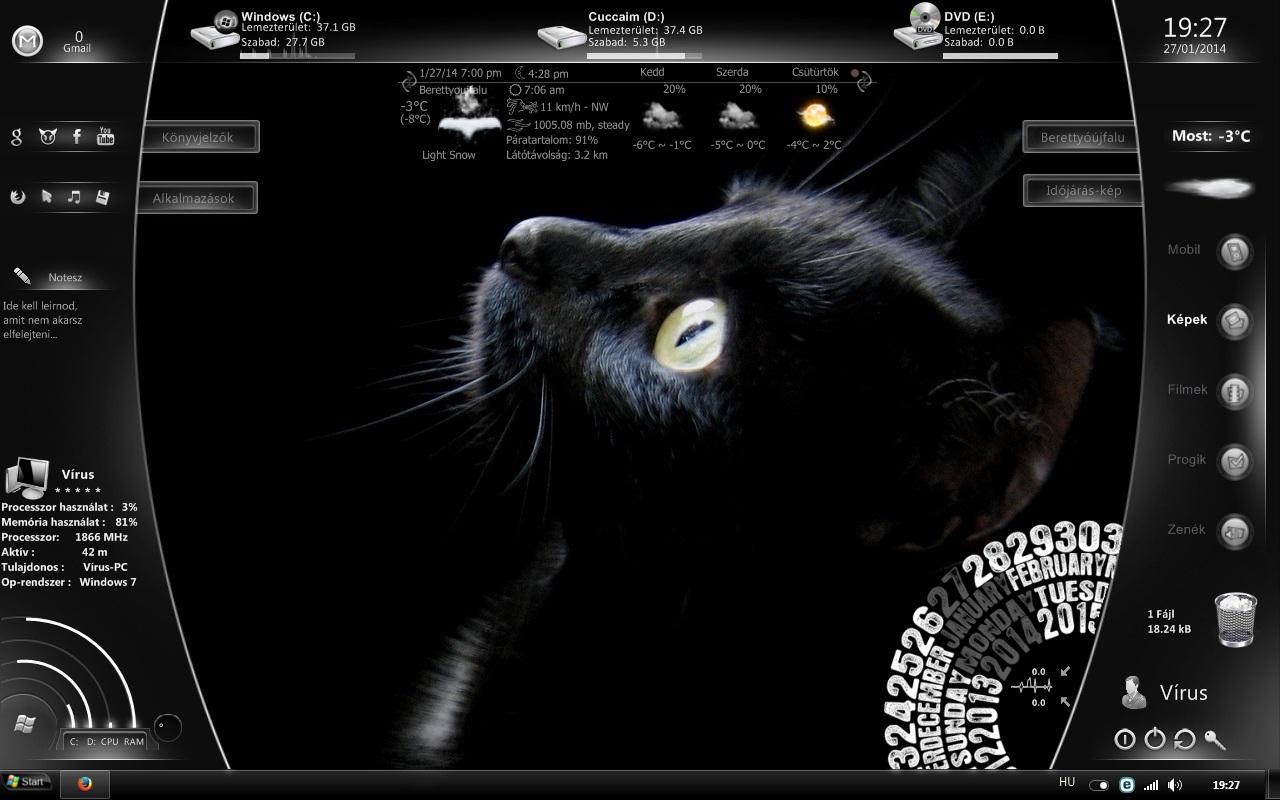Click the Csütörtök sunny forecast icon
The width and height of the screenshot is (1280, 800).
pos(815,117)
